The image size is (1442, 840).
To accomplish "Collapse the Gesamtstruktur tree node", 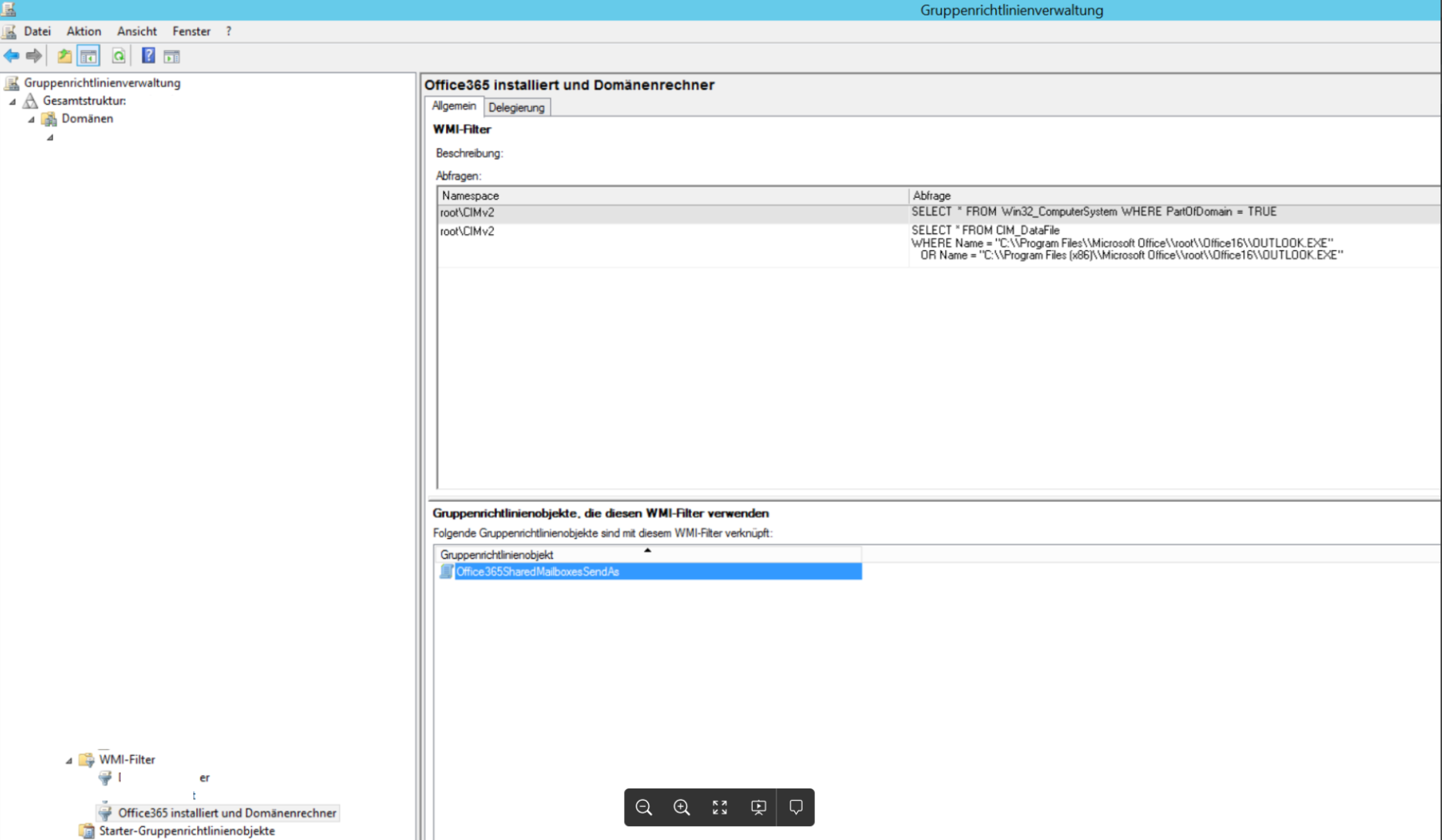I will [12, 101].
